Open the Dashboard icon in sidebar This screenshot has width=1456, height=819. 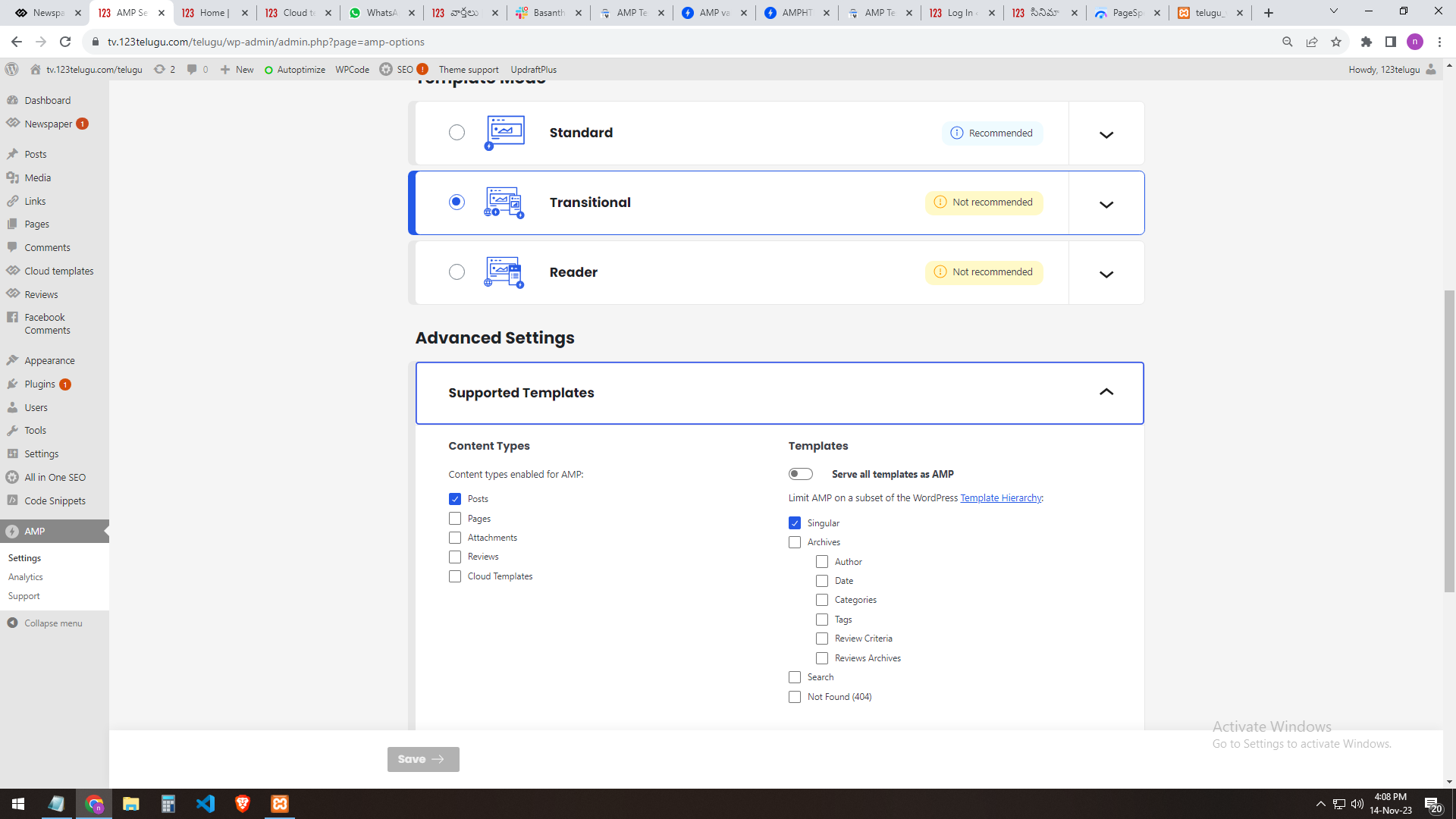click(12, 100)
